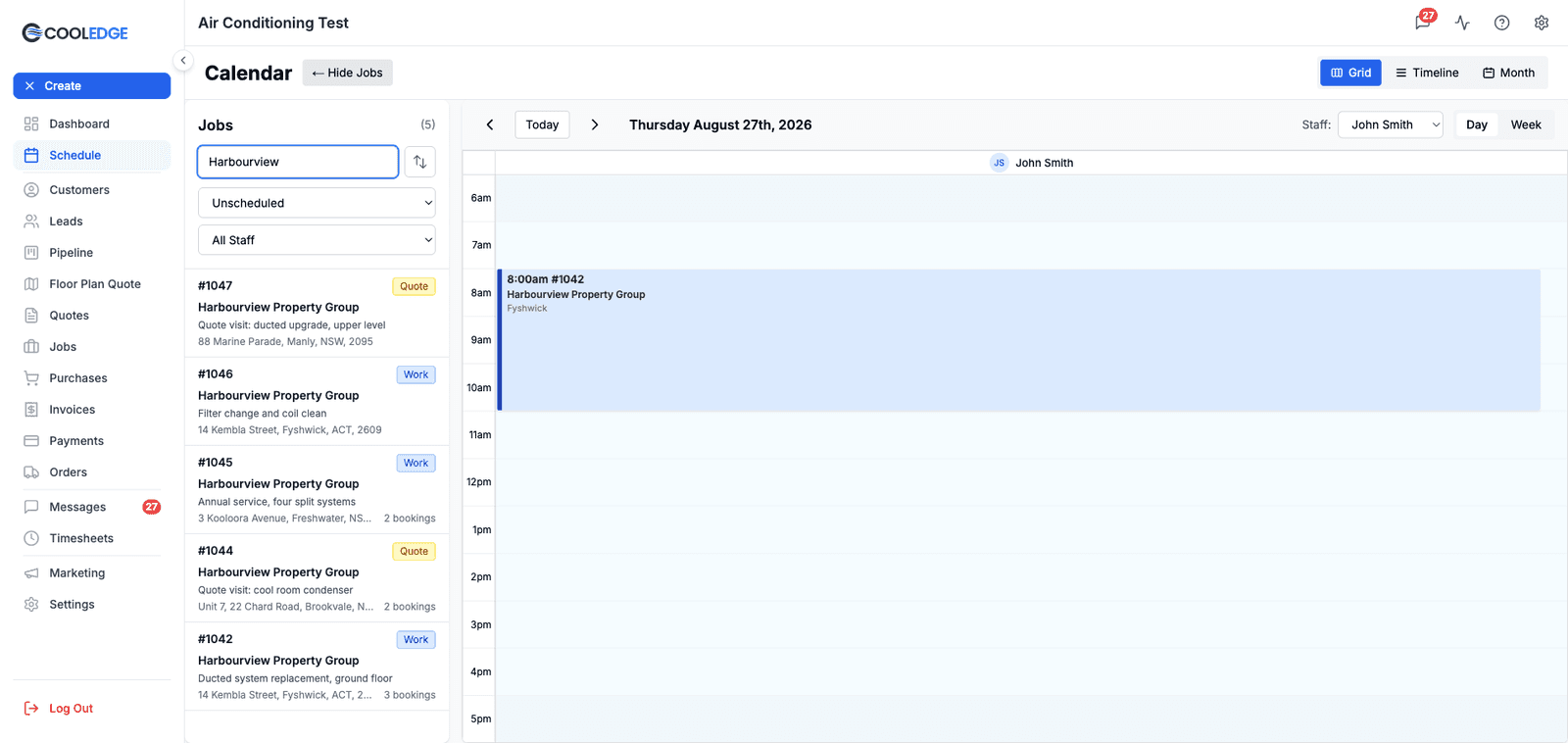Open the activity pulse icon in header
The image size is (1568, 743).
tap(1462, 23)
